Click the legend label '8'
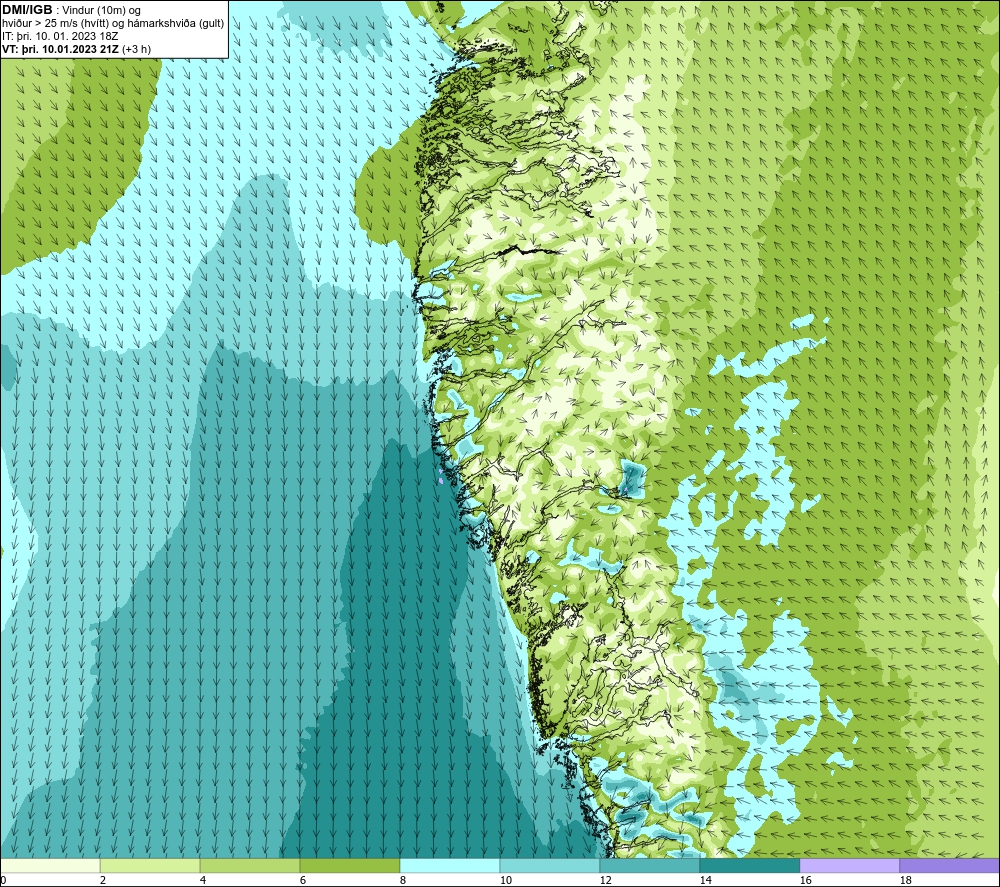1000x887 pixels. [403, 881]
